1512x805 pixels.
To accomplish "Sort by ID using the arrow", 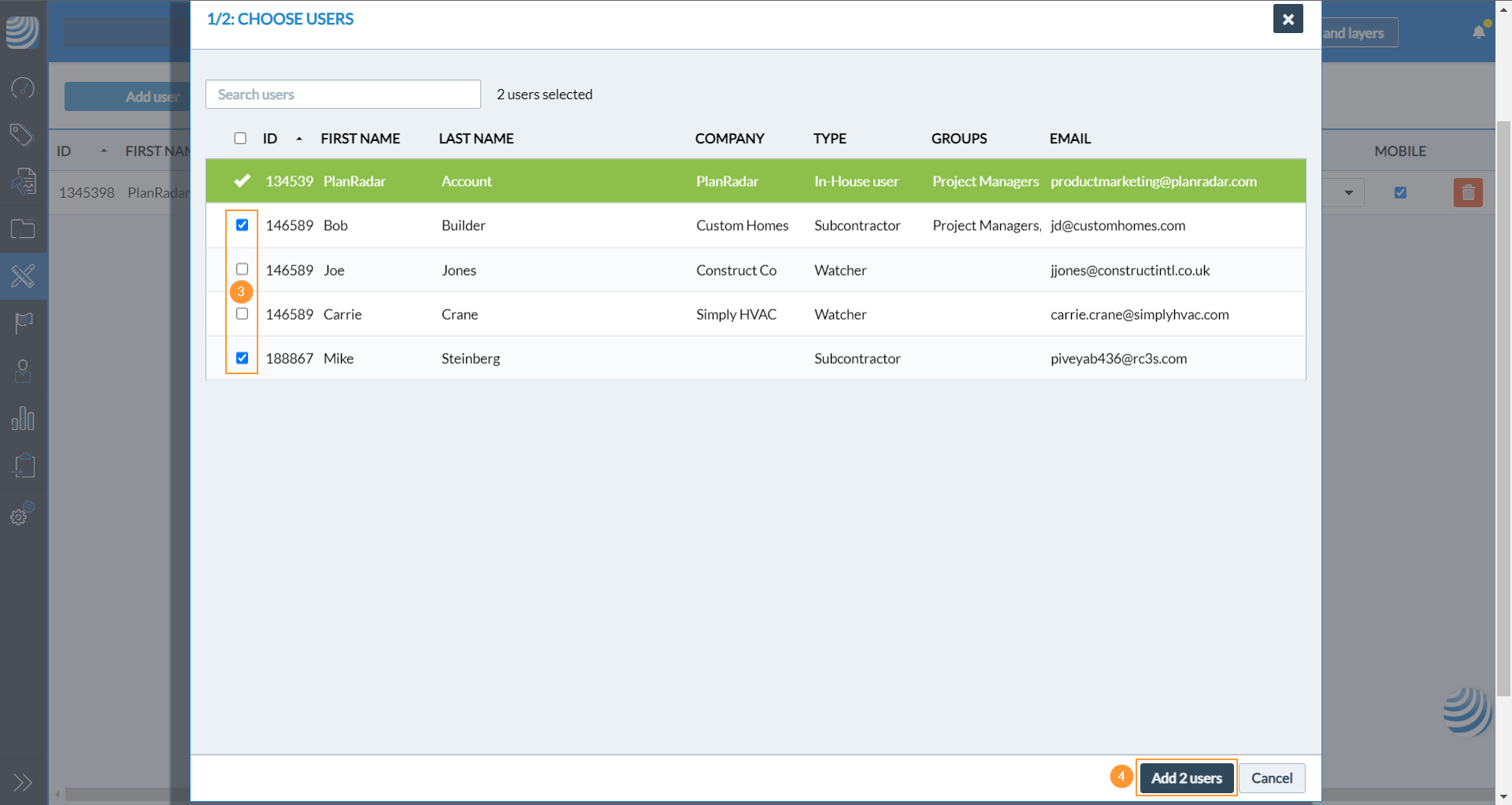I will tap(299, 139).
